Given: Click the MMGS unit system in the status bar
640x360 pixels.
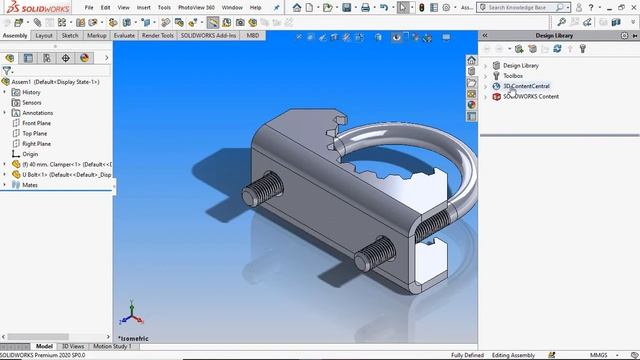Looking at the screenshot, I should 598,355.
